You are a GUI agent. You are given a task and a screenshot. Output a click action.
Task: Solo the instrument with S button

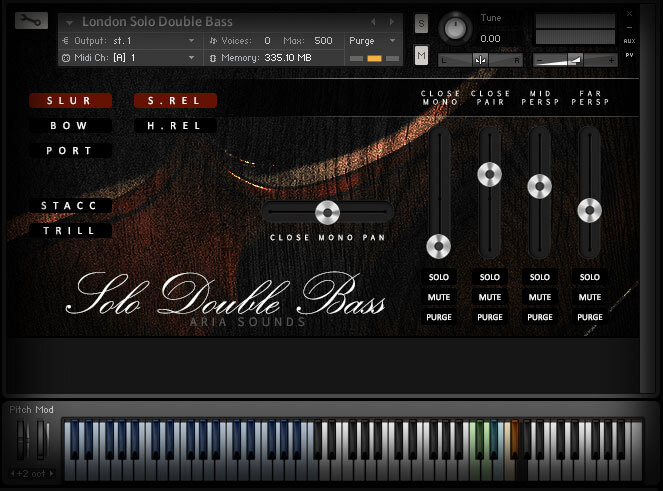tap(421, 24)
